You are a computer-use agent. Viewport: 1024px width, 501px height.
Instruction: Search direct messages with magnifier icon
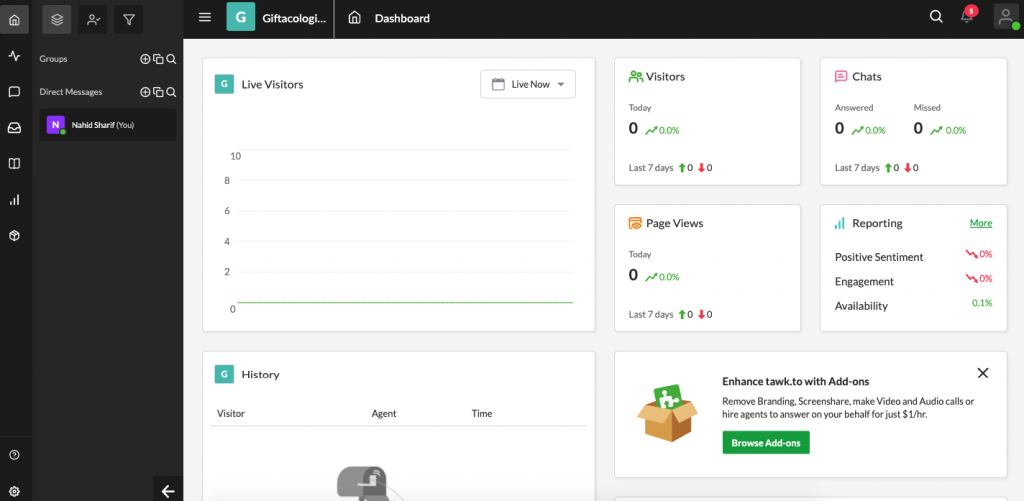[x=171, y=92]
